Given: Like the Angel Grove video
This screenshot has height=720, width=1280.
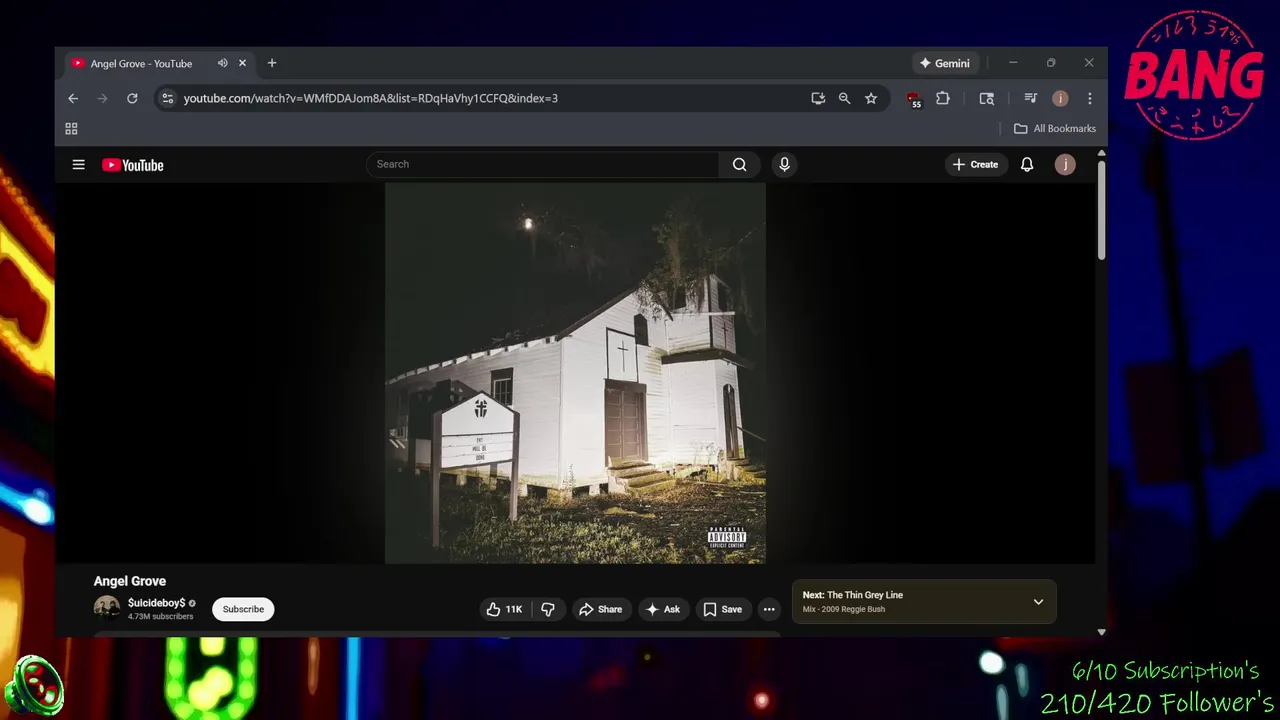Looking at the screenshot, I should pos(505,609).
